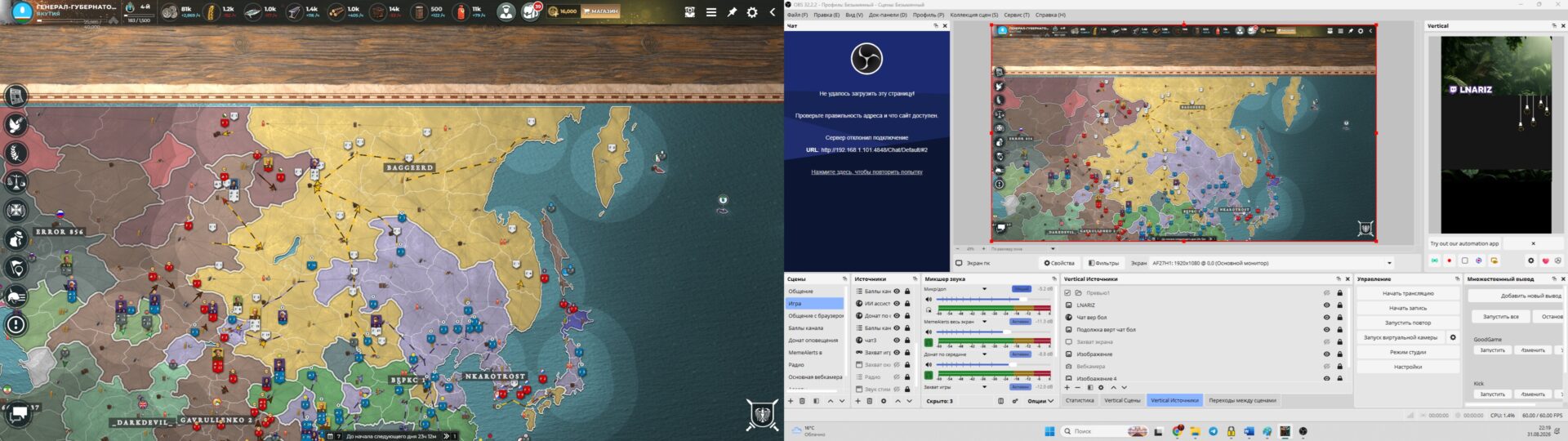Toggle Превью1 group checkbox
This screenshot has width=1568, height=441.
click(1067, 292)
